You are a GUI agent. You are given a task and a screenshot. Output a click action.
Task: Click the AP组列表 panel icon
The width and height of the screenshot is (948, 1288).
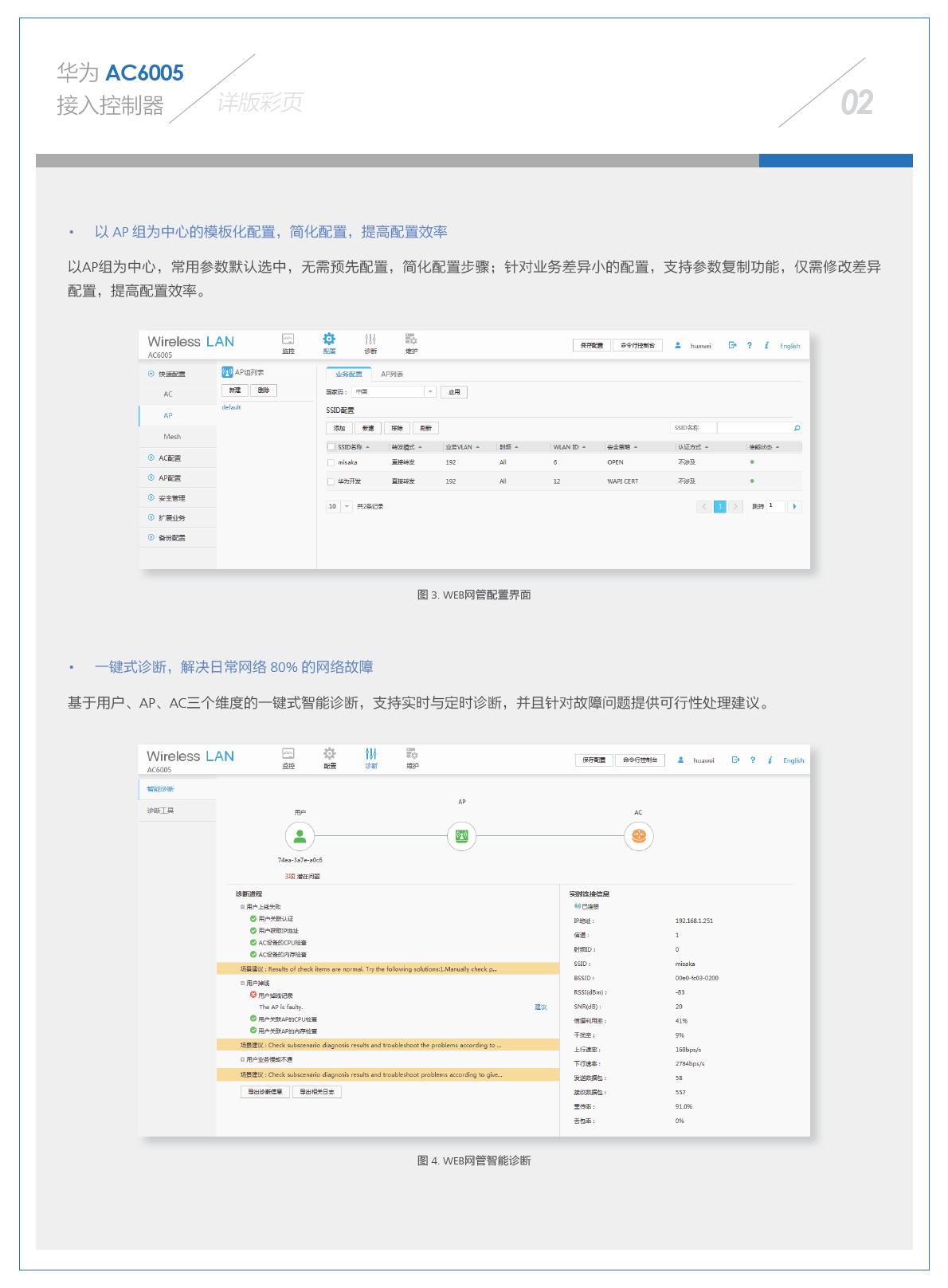(x=227, y=372)
